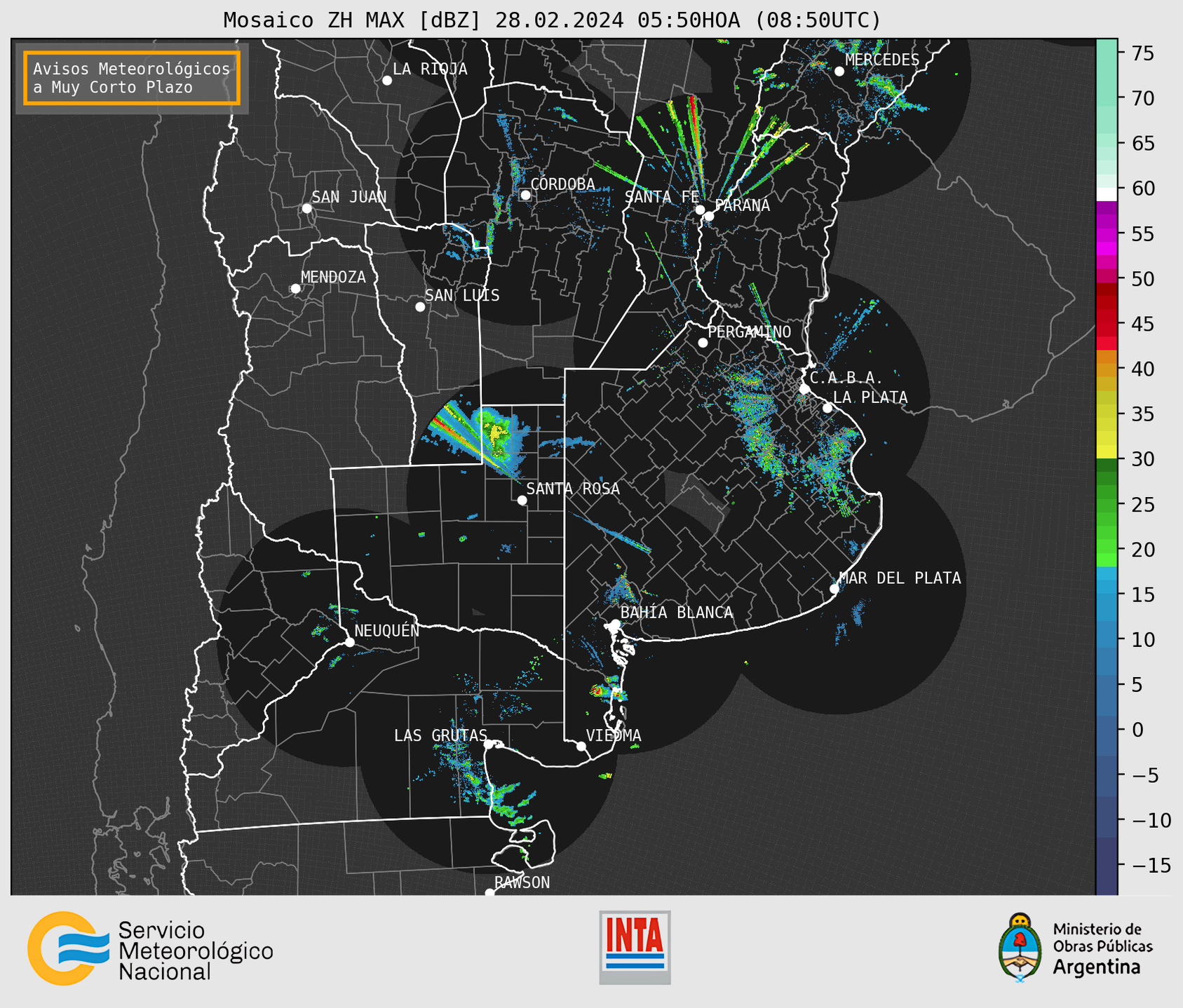Click the MAR DEL PLATA map label

coord(900,578)
